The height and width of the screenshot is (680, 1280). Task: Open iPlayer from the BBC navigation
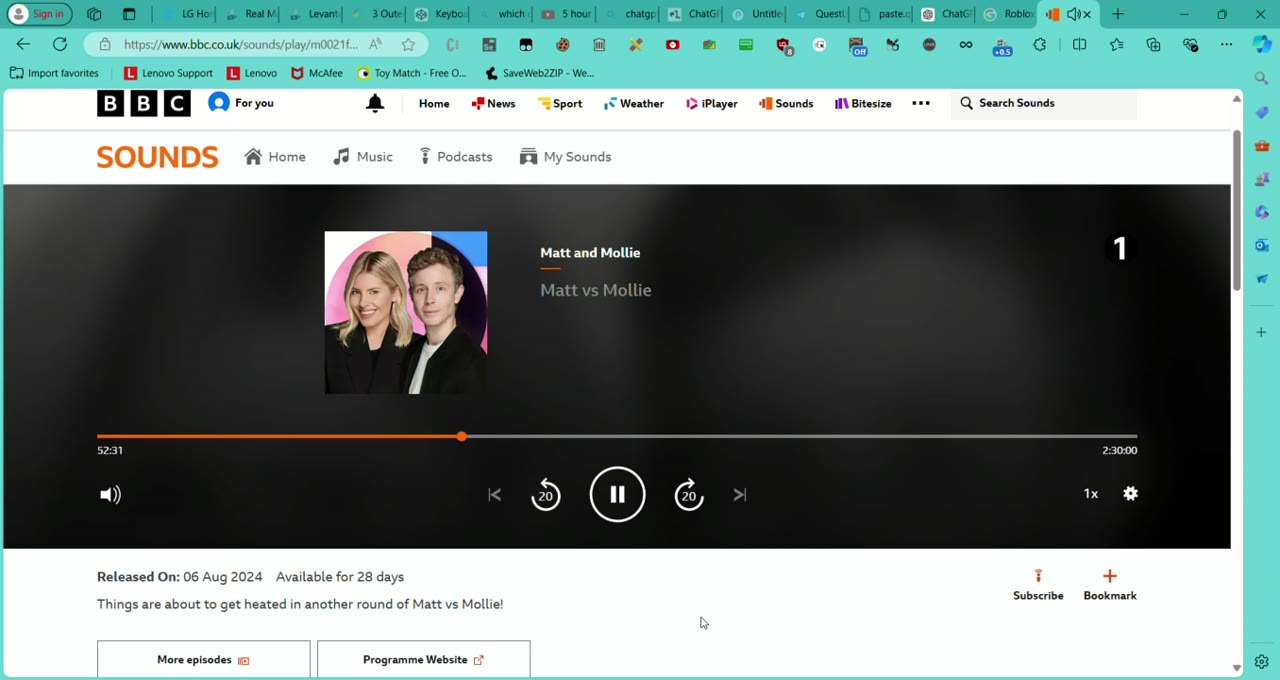(x=712, y=103)
